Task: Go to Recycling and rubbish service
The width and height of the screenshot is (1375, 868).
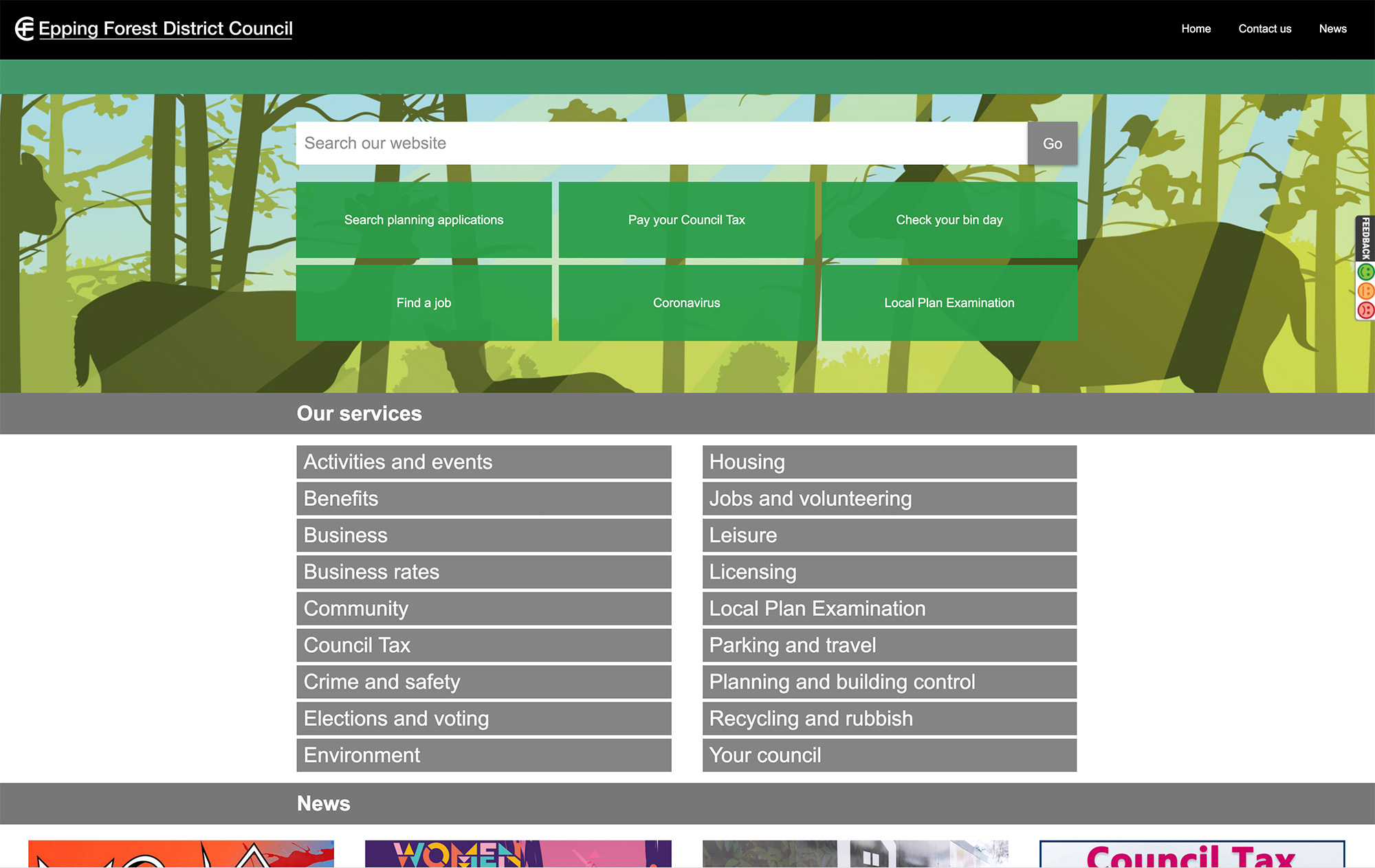Action: [889, 719]
